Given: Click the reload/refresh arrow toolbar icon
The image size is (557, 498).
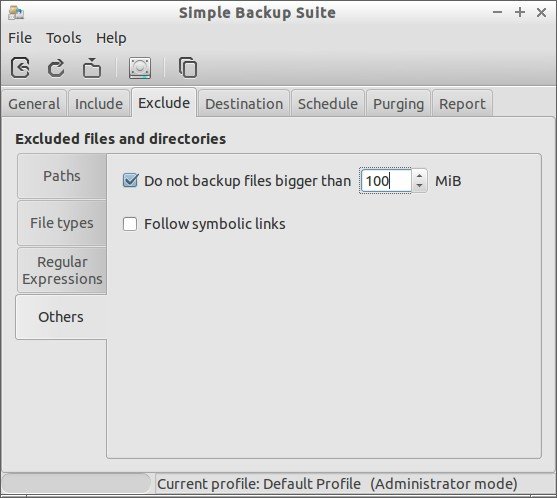Looking at the screenshot, I should click(x=56, y=67).
